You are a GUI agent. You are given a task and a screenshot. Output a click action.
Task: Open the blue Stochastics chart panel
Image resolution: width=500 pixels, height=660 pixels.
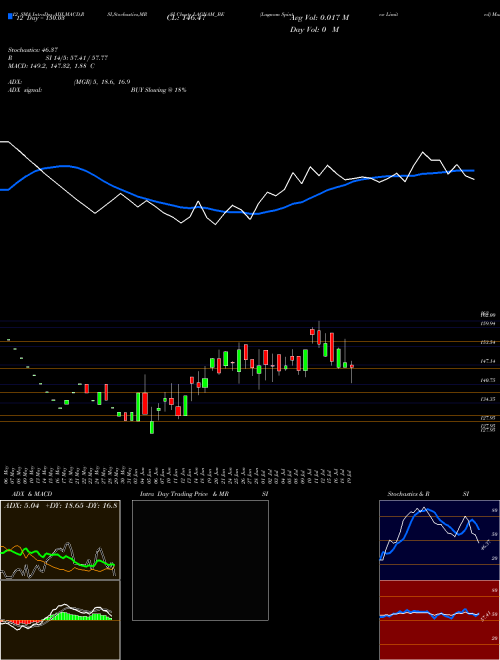pos(439,540)
